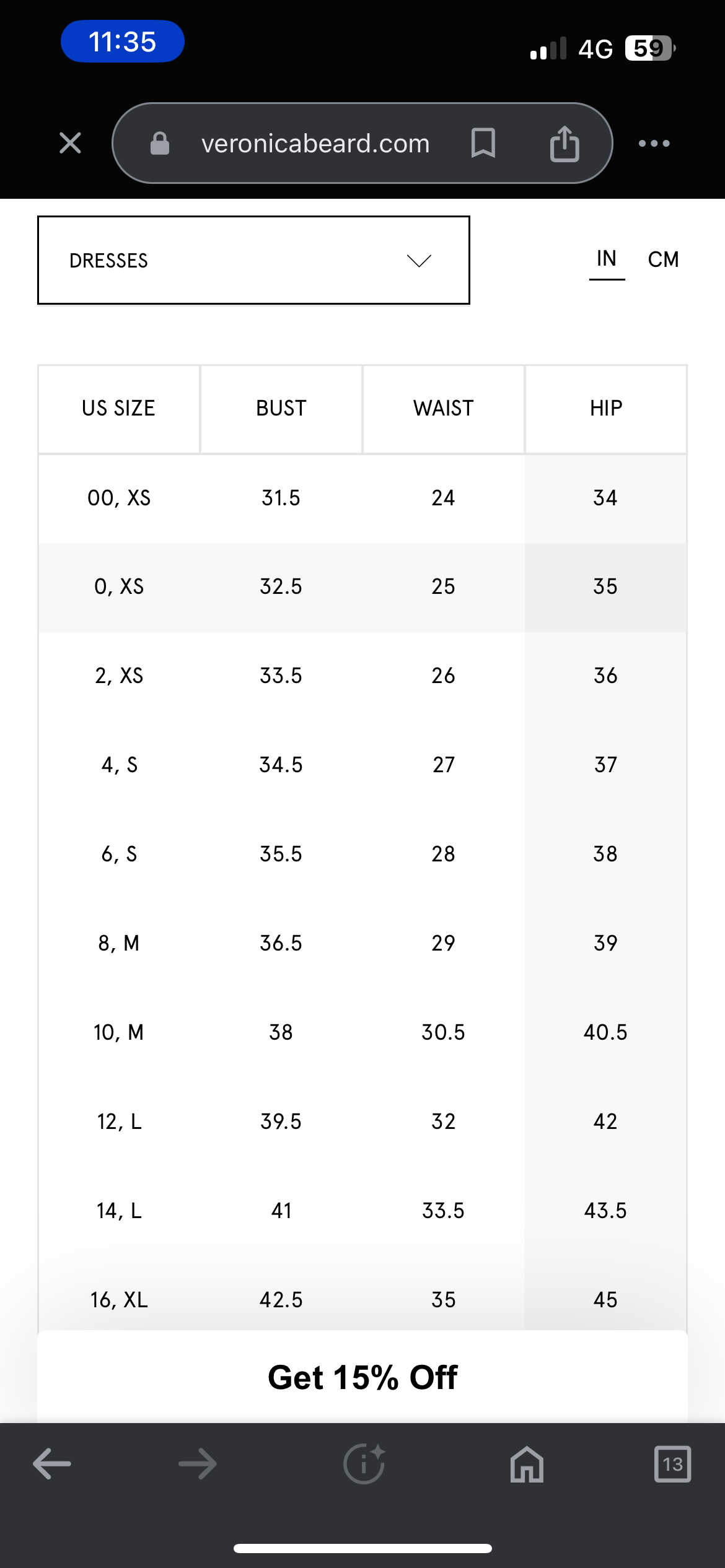
Task: Open the Get 15% Off banner
Action: click(362, 1377)
